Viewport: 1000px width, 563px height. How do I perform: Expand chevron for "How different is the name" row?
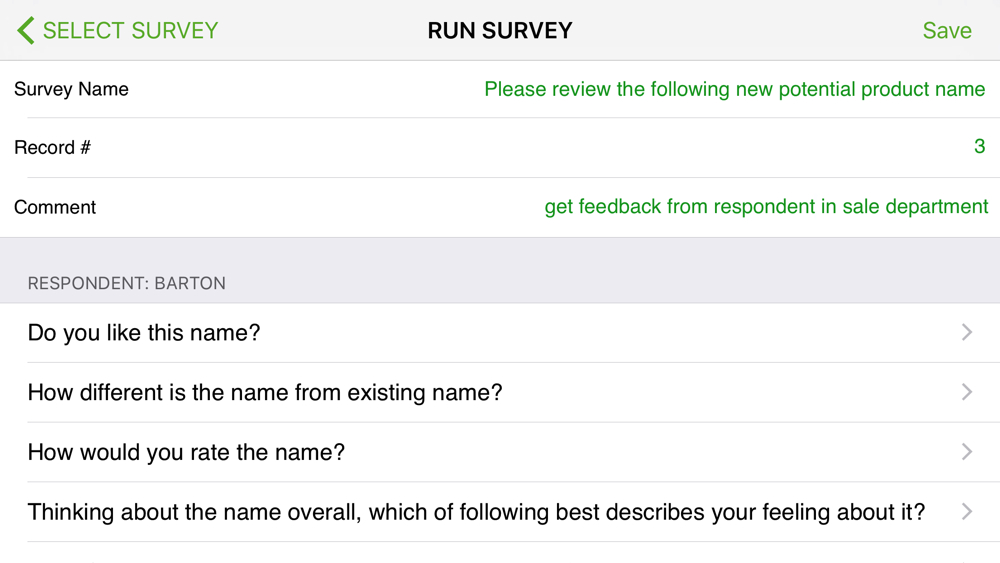pyautogui.click(x=967, y=392)
